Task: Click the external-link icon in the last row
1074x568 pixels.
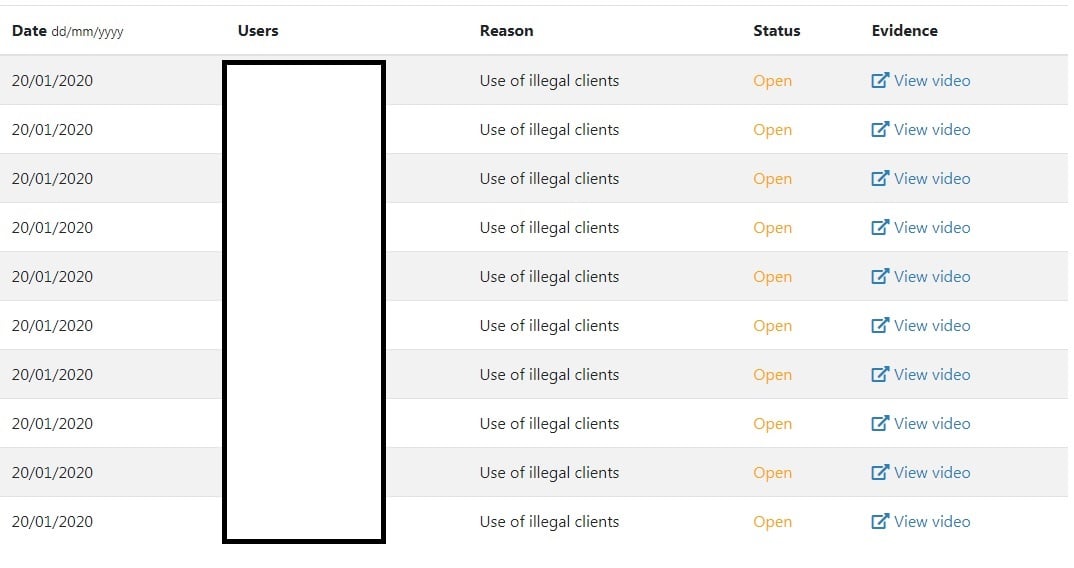Action: point(879,521)
